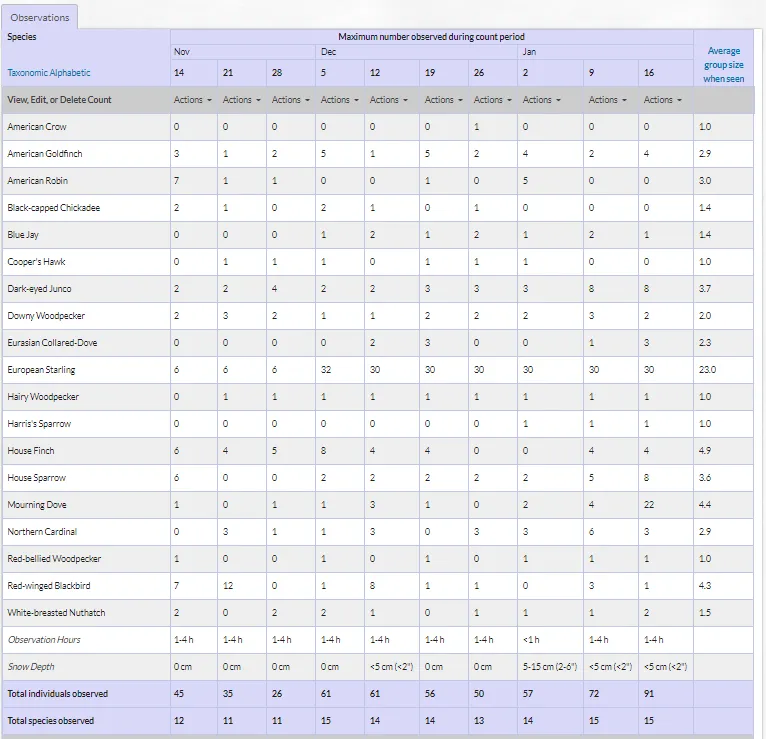Select Red-winged Blackbird count 12 on Nov 21
Viewport: 766px width, 739px height.
pos(228,586)
